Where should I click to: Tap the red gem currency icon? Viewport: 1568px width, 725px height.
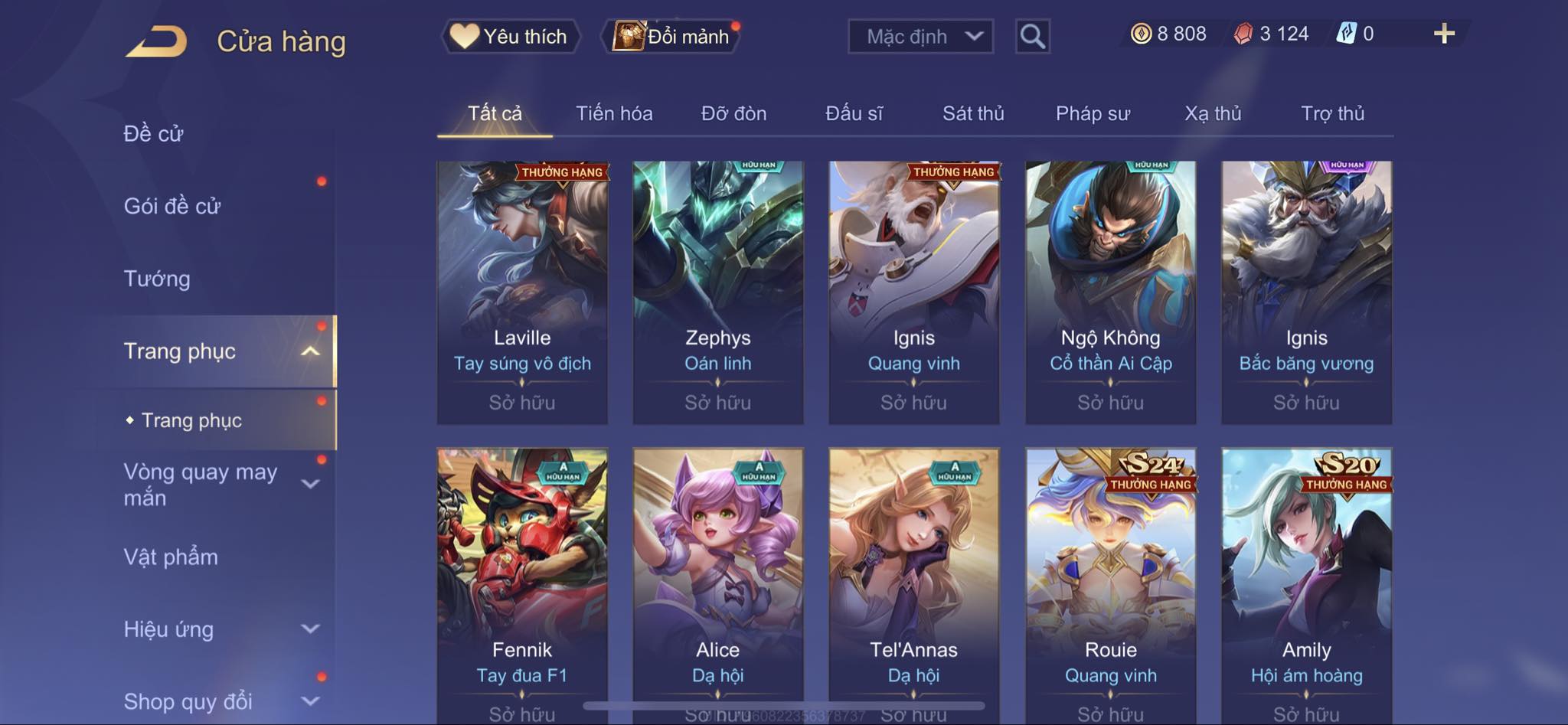[x=1243, y=34]
